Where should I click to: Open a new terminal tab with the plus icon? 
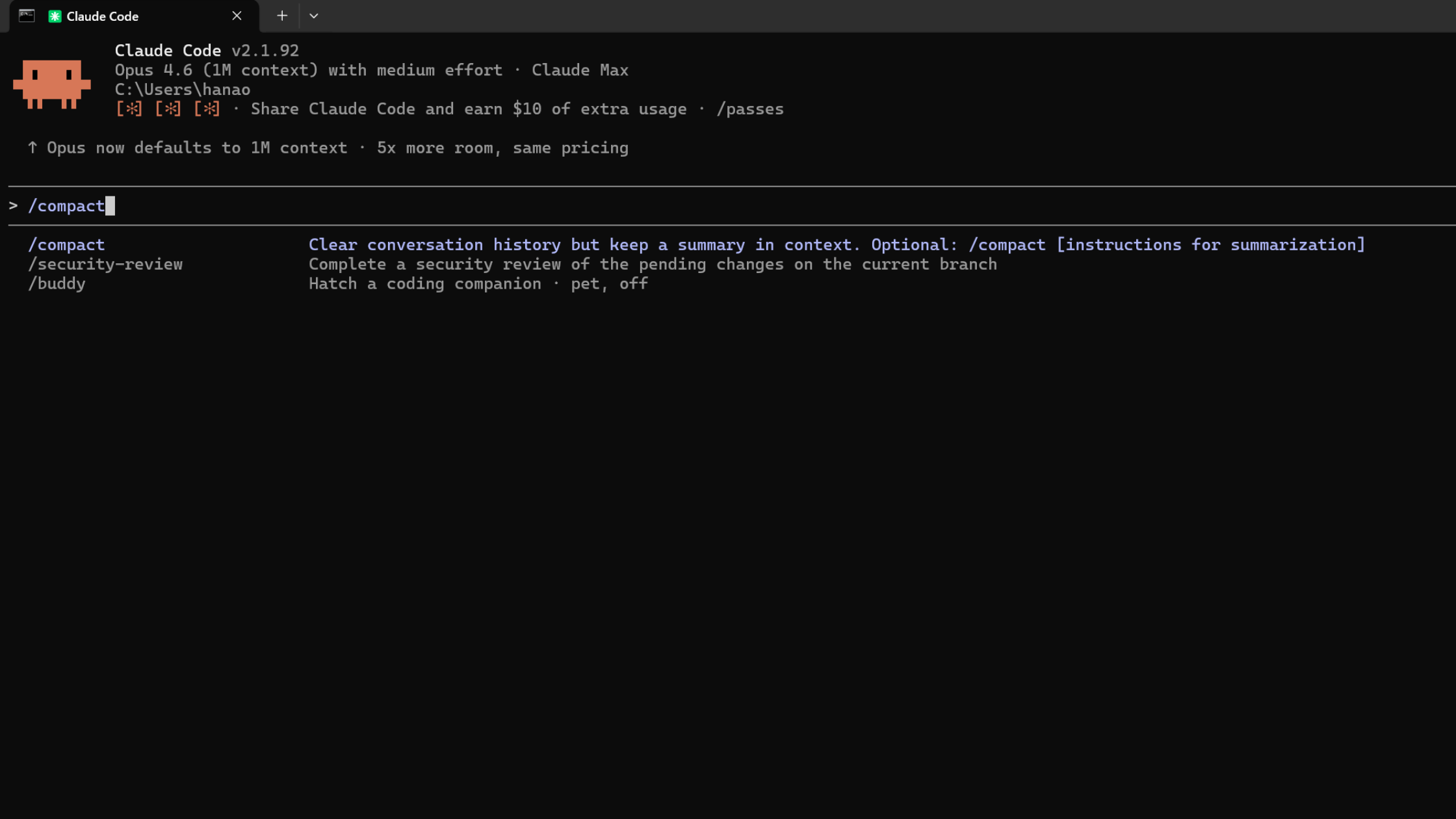(281, 16)
